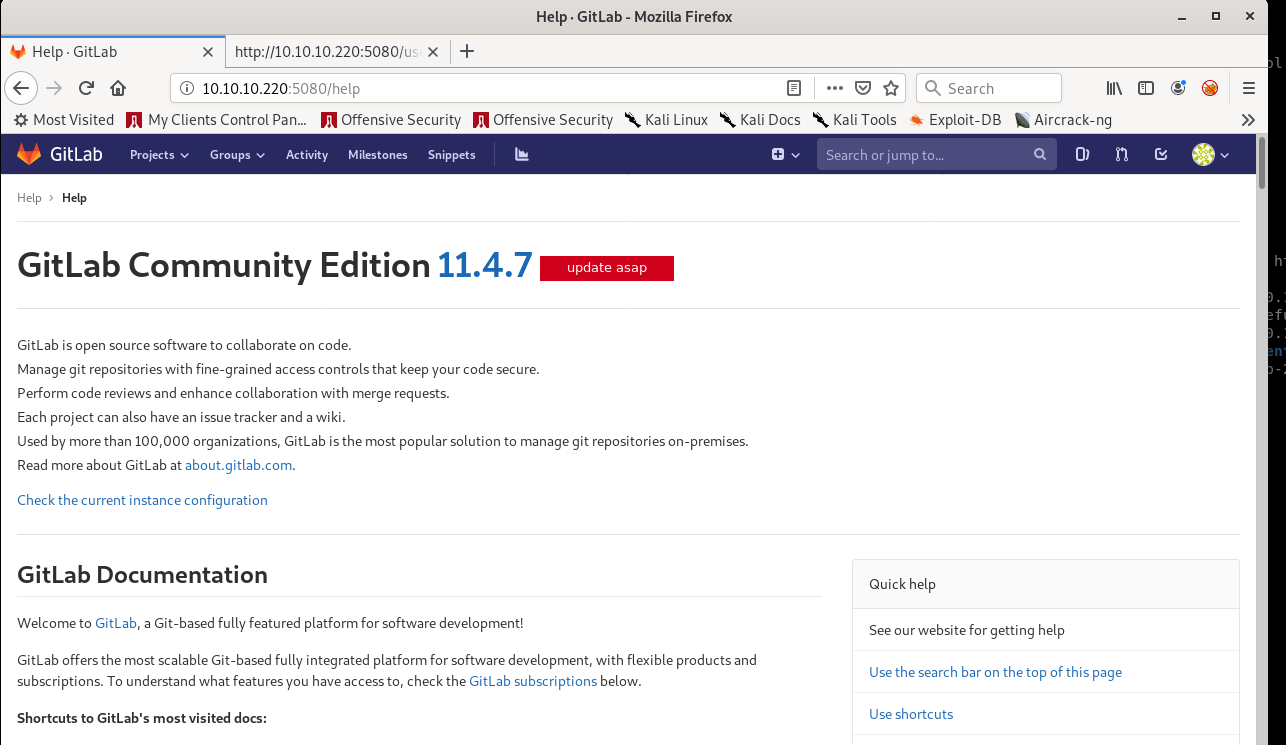Show site information icon in address bar

point(187,88)
